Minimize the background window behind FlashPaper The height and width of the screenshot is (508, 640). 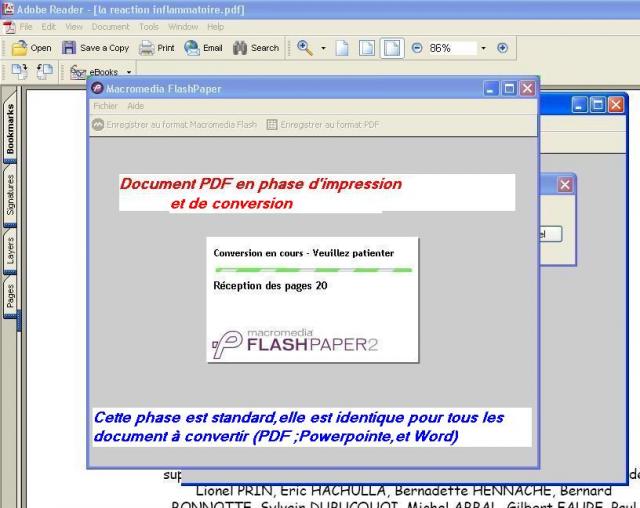click(x=579, y=105)
